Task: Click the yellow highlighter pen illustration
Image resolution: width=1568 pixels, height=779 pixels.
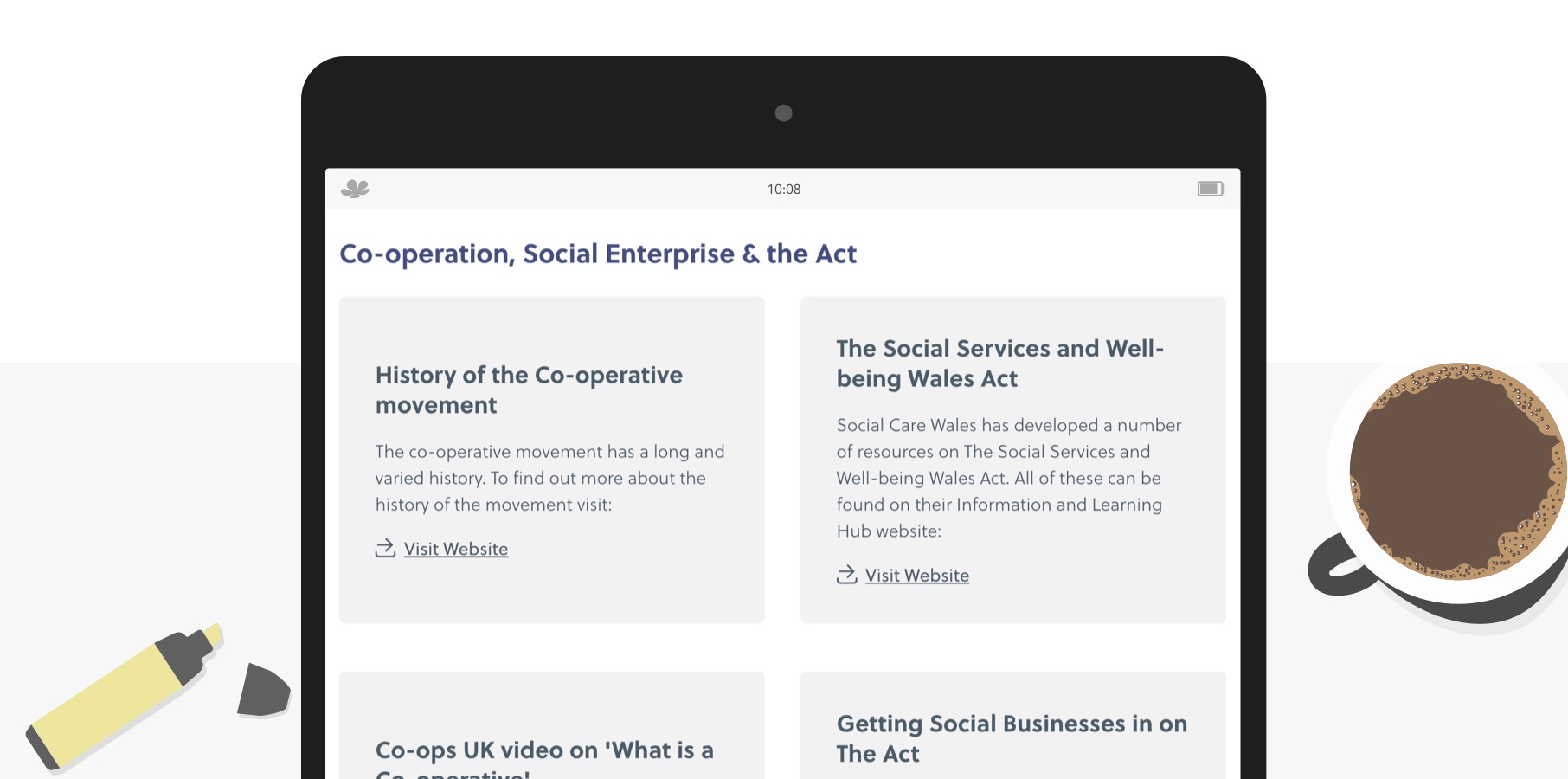Action: click(x=125, y=697)
